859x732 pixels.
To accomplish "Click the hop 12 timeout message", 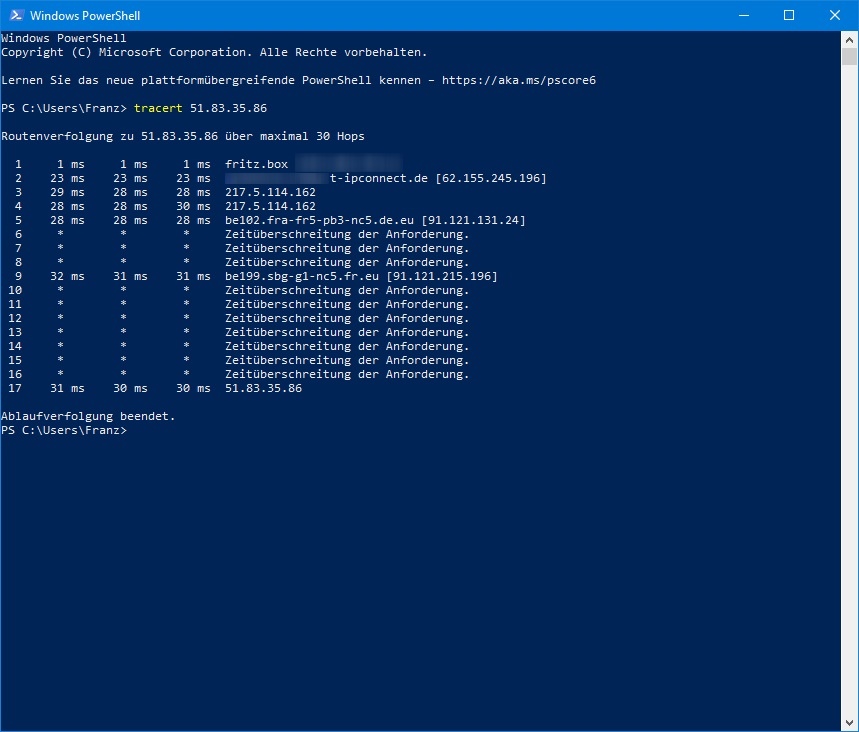I will pyautogui.click(x=347, y=318).
